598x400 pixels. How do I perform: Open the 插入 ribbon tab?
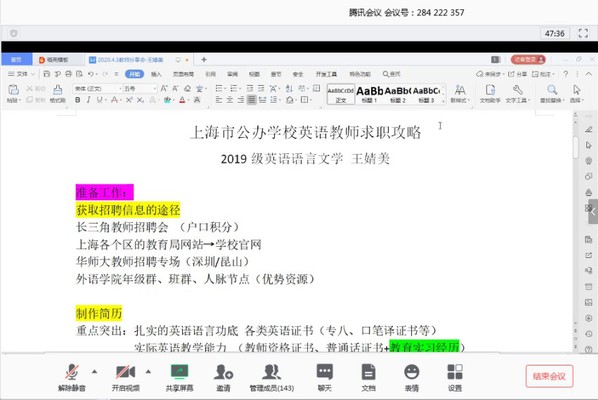coord(156,74)
